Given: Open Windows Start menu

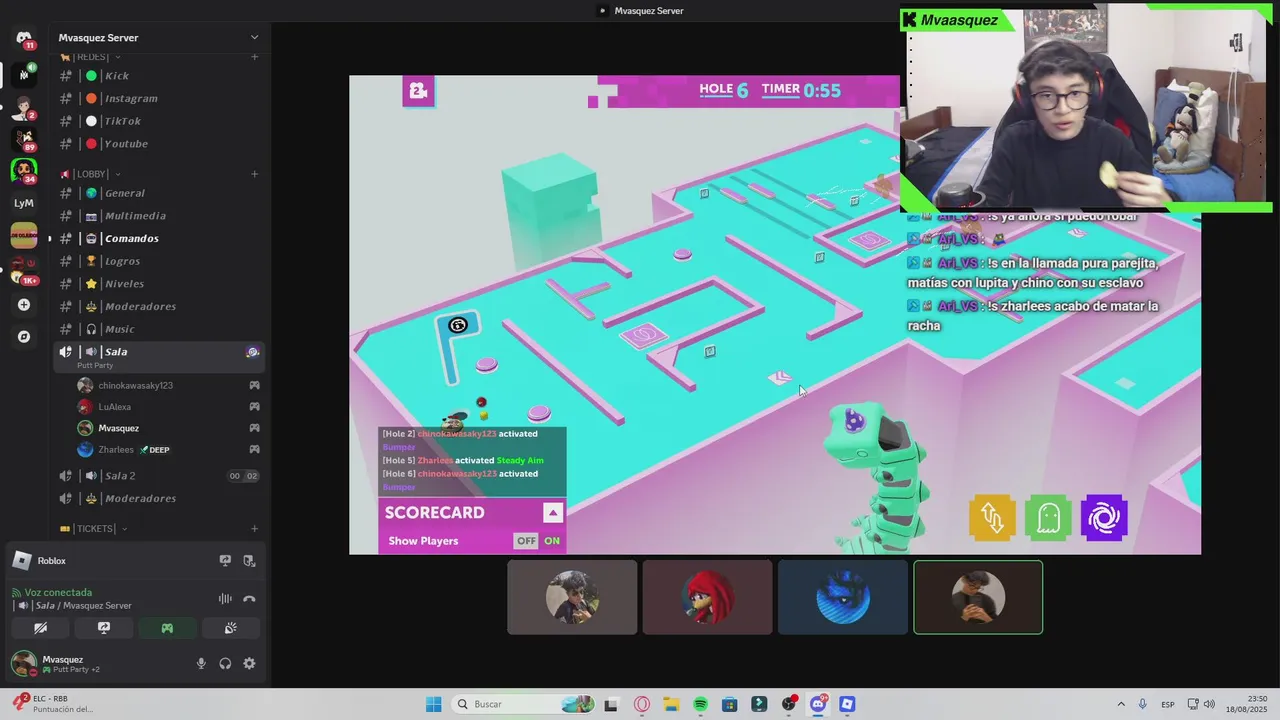Looking at the screenshot, I should point(433,704).
